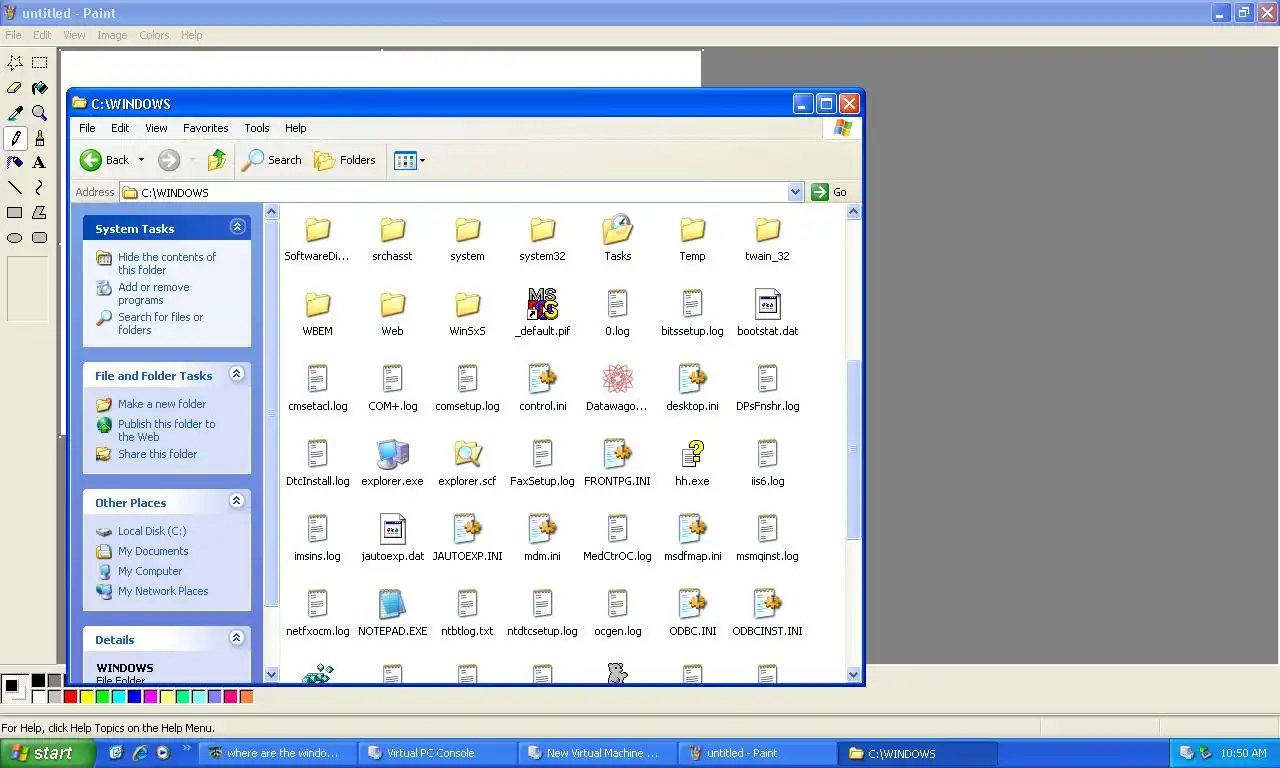Switch to Virtual PC Console taskbar button
The height and width of the screenshot is (768, 1280).
coord(437,753)
